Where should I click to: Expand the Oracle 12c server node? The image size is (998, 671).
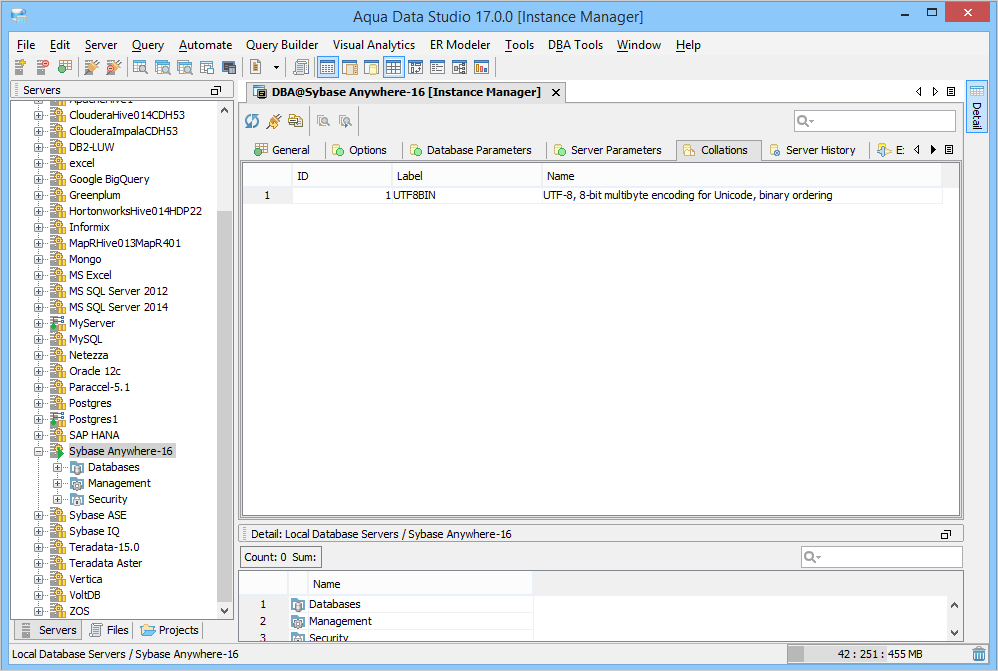coord(39,371)
